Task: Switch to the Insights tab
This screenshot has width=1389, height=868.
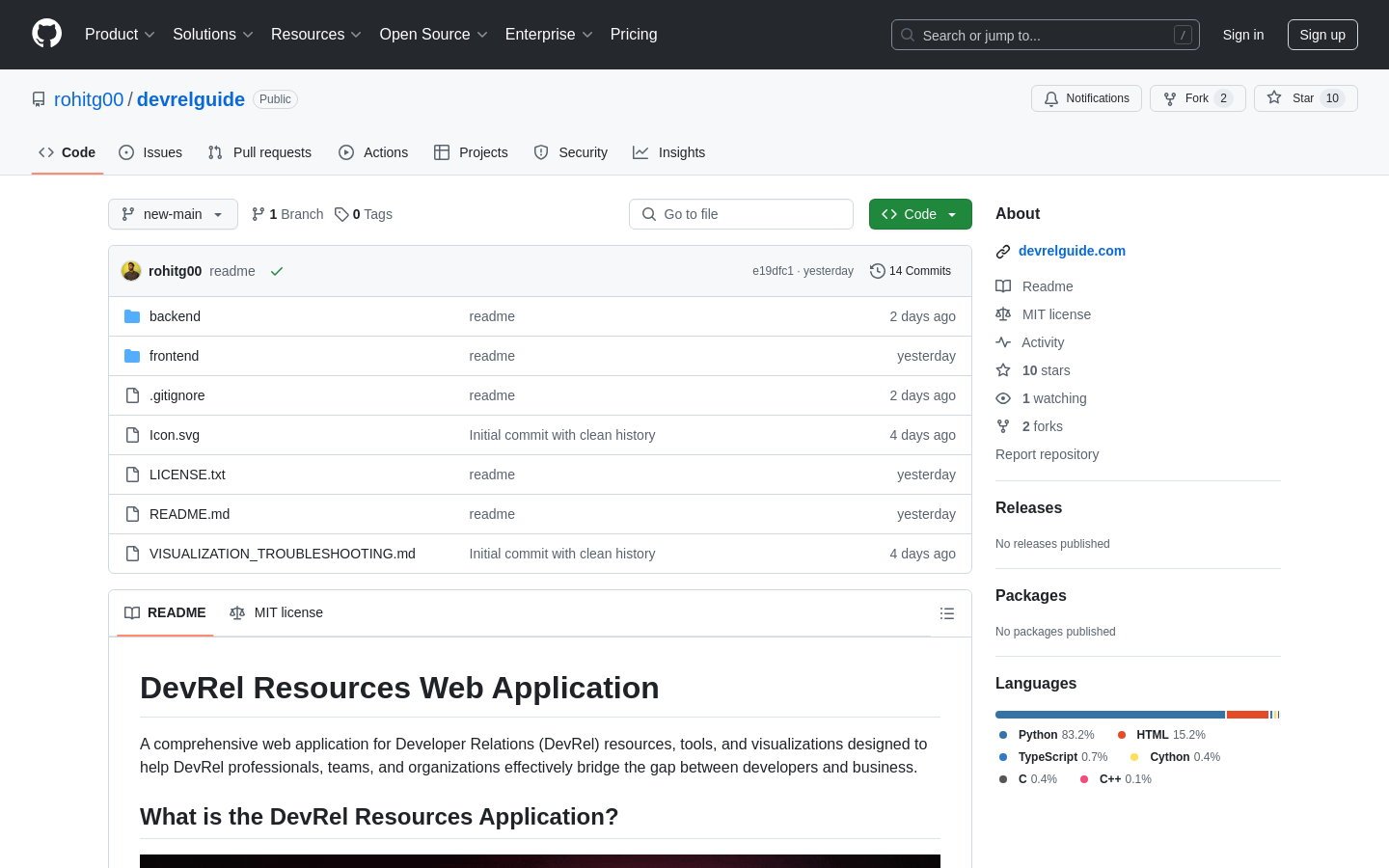Action: (x=669, y=152)
